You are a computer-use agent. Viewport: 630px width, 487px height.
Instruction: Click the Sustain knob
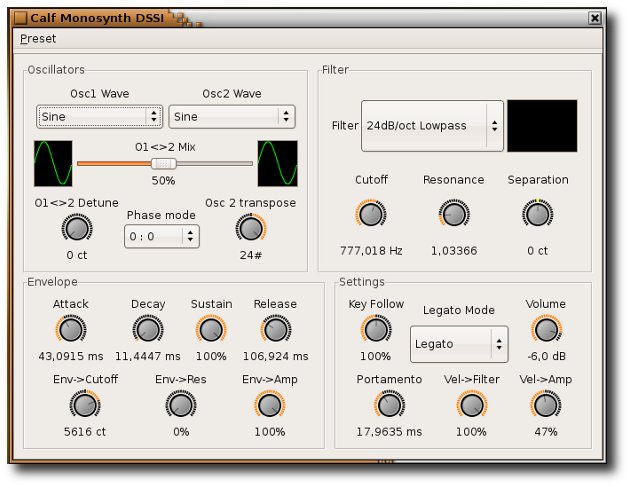pyautogui.click(x=211, y=329)
